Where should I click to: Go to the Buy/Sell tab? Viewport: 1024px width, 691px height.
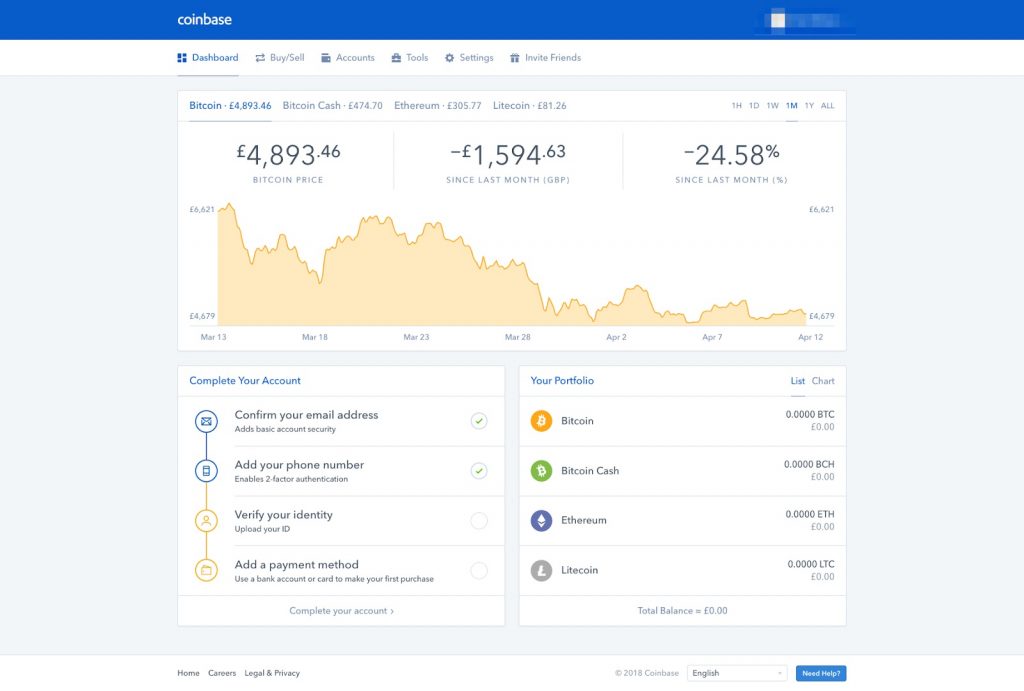280,58
